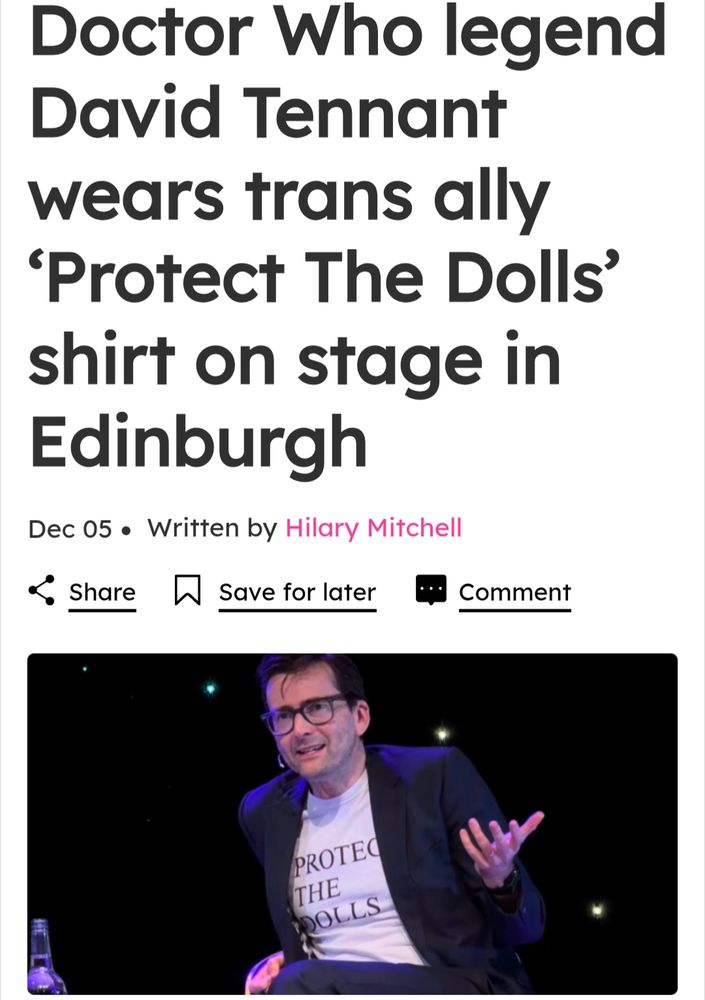The width and height of the screenshot is (705, 1000).
Task: Click the eyeglasses in the photo
Action: [305, 714]
